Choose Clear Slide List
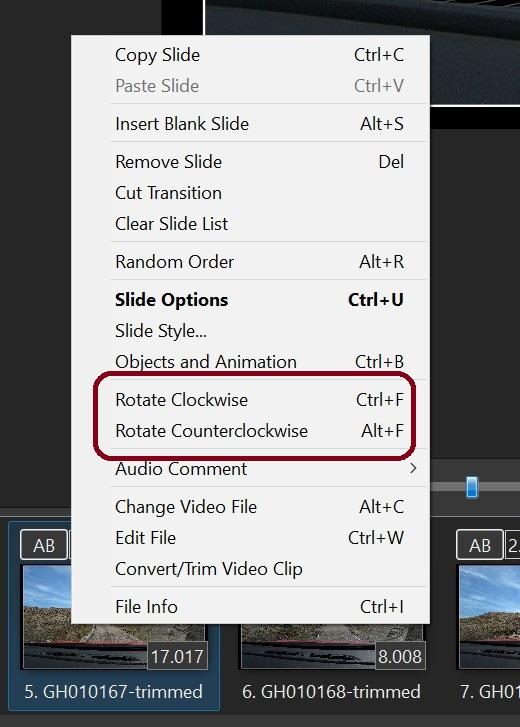520x727 pixels. (250, 224)
